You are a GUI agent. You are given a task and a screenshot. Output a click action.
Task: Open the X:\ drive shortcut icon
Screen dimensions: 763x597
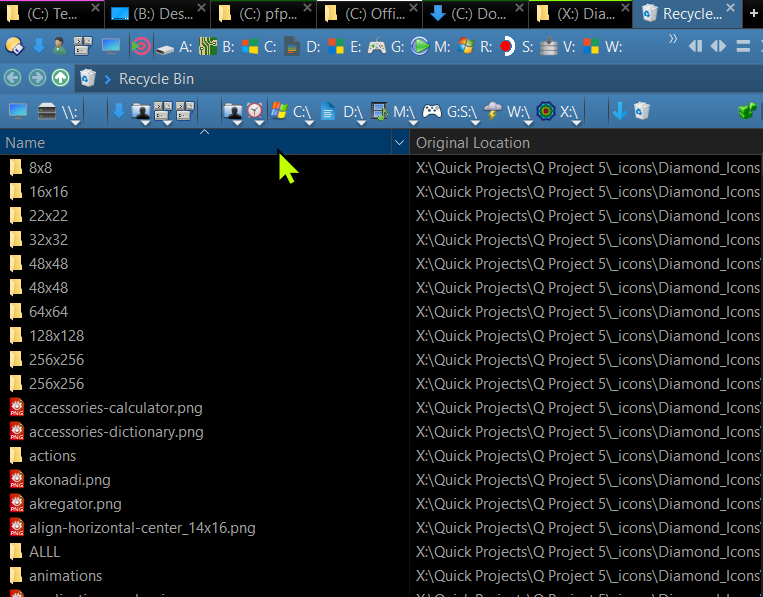pos(546,111)
